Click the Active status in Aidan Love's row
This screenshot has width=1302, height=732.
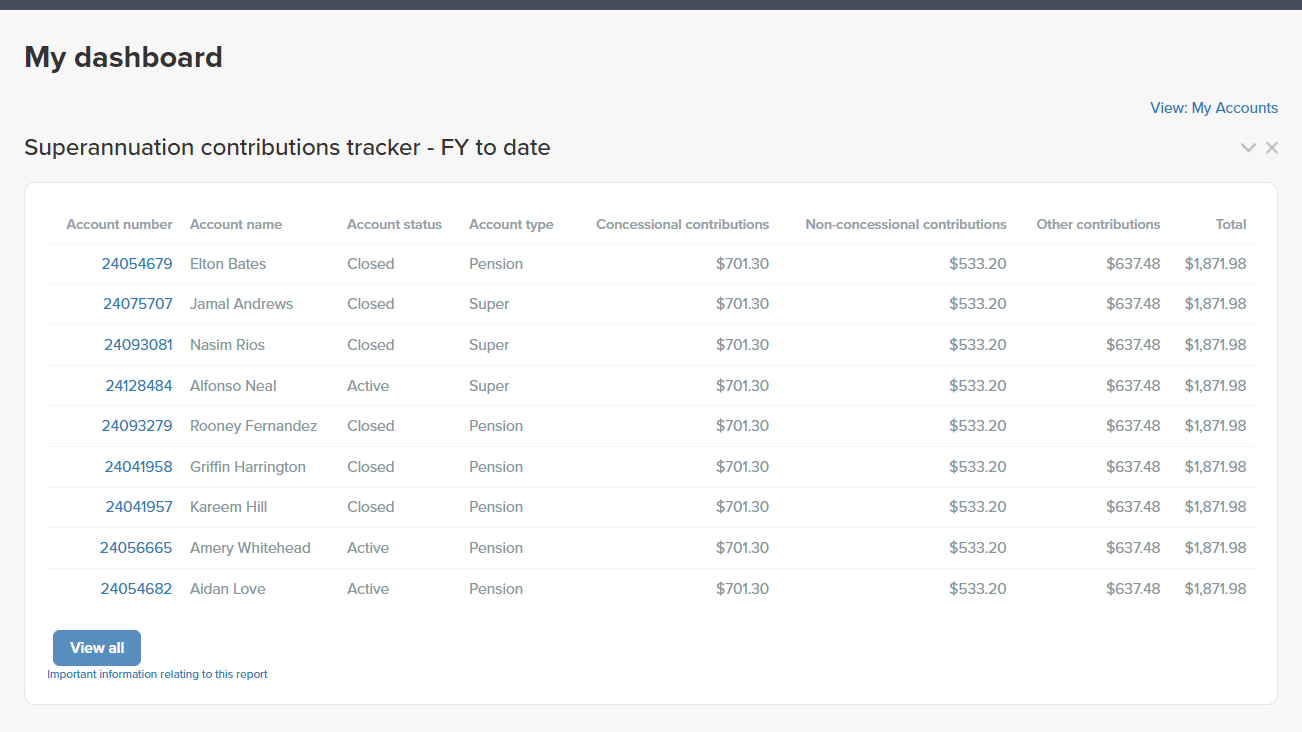point(368,589)
